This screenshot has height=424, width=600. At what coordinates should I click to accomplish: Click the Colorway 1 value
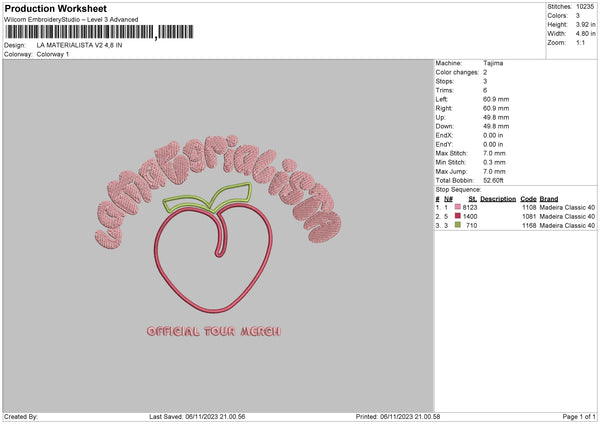[53, 54]
